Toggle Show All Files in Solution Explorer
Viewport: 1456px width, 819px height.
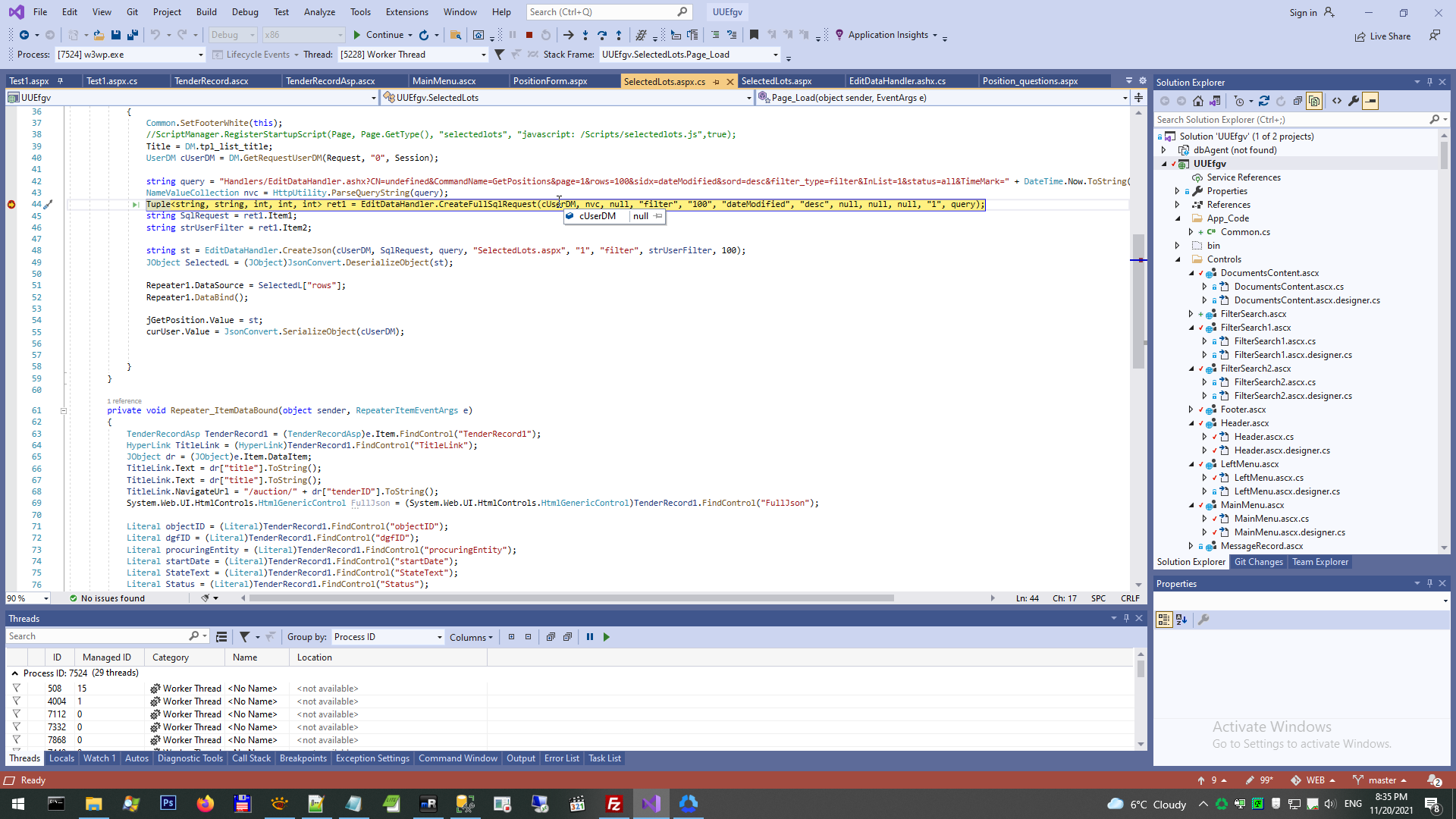[1314, 101]
